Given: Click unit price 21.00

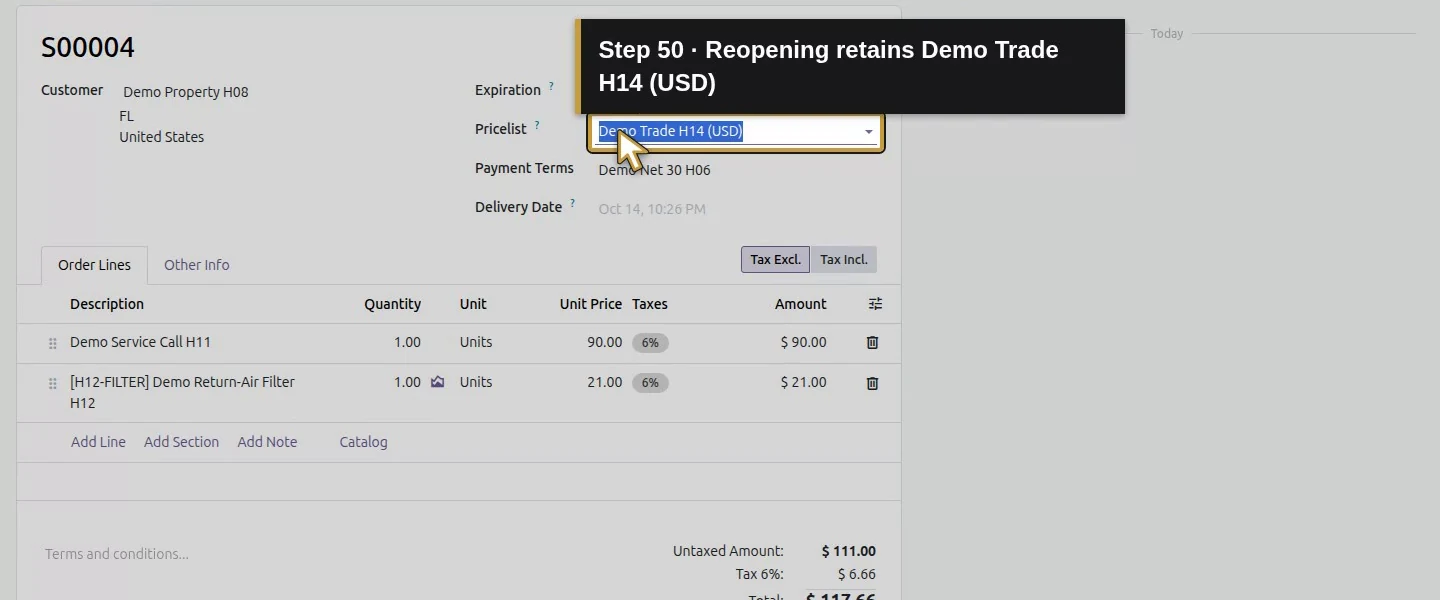Looking at the screenshot, I should (x=604, y=382).
